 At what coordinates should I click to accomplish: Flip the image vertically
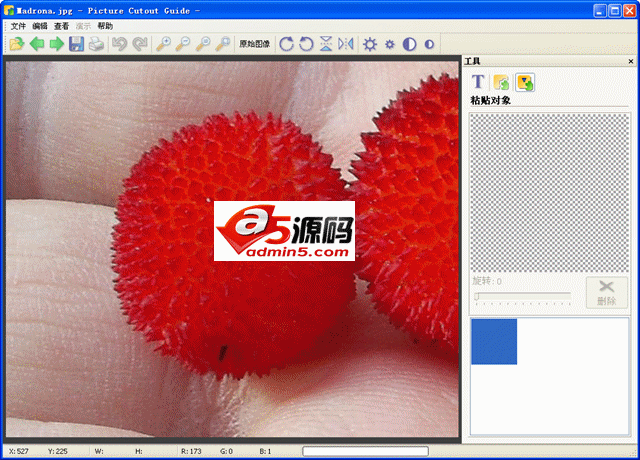[x=326, y=44]
